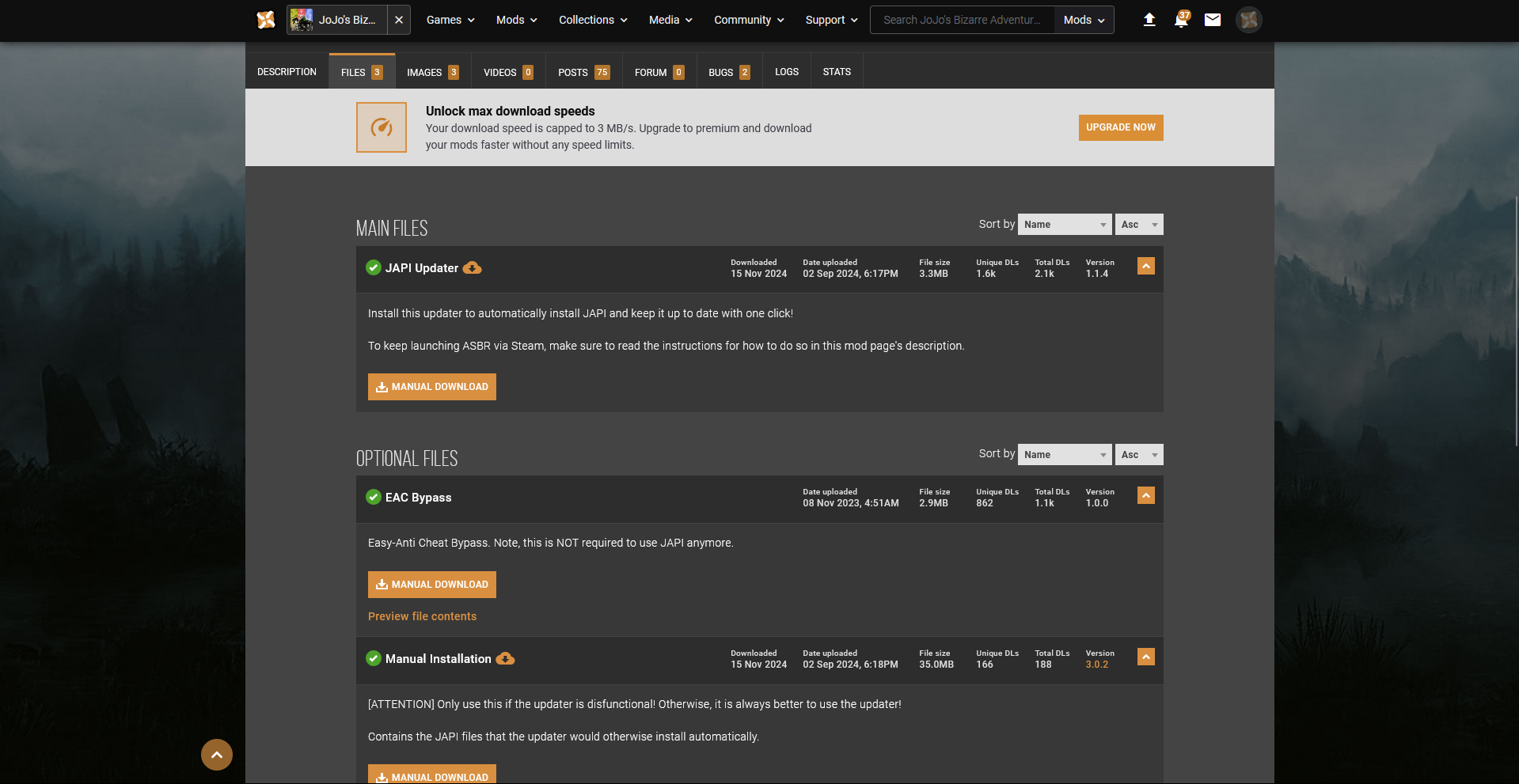1519x784 pixels.
Task: Switch to the Logs tab
Action: pyautogui.click(x=787, y=71)
